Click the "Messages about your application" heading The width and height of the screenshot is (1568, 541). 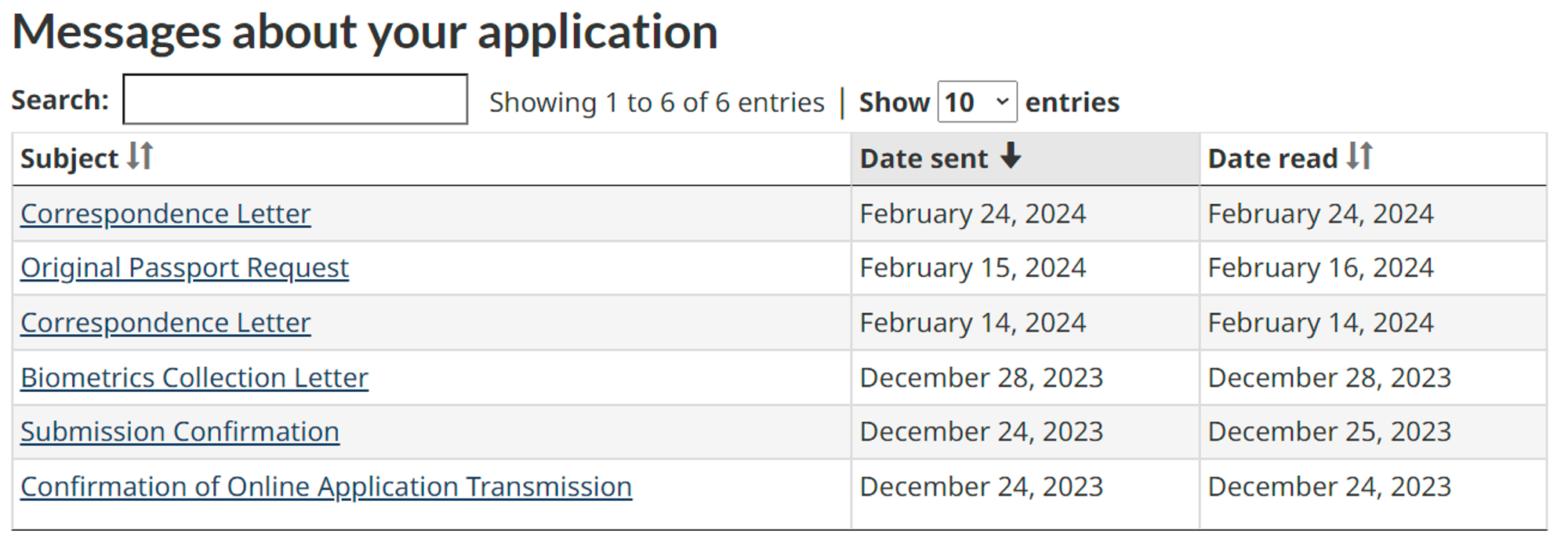click(x=365, y=33)
